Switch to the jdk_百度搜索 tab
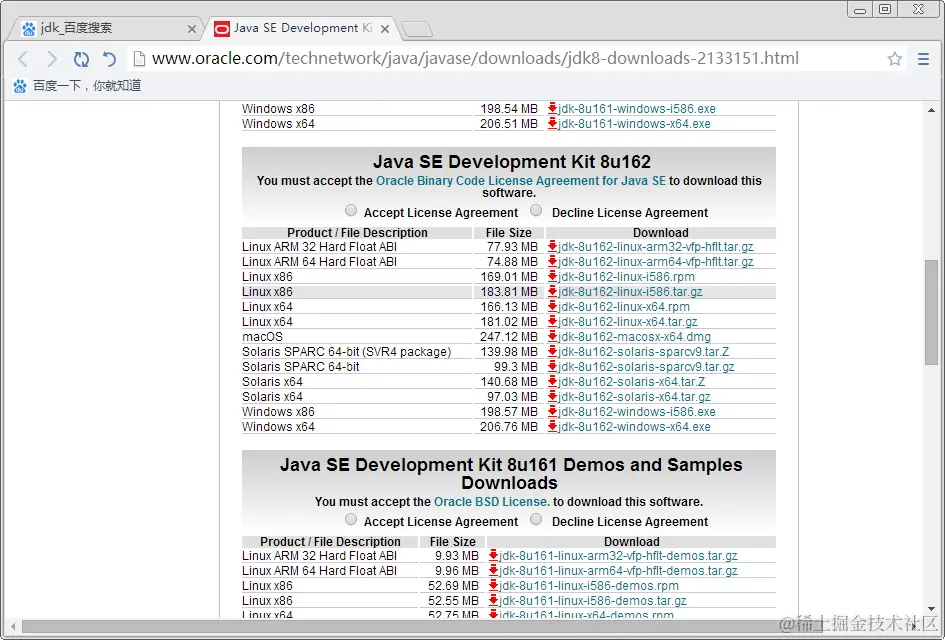 pyautogui.click(x=105, y=28)
